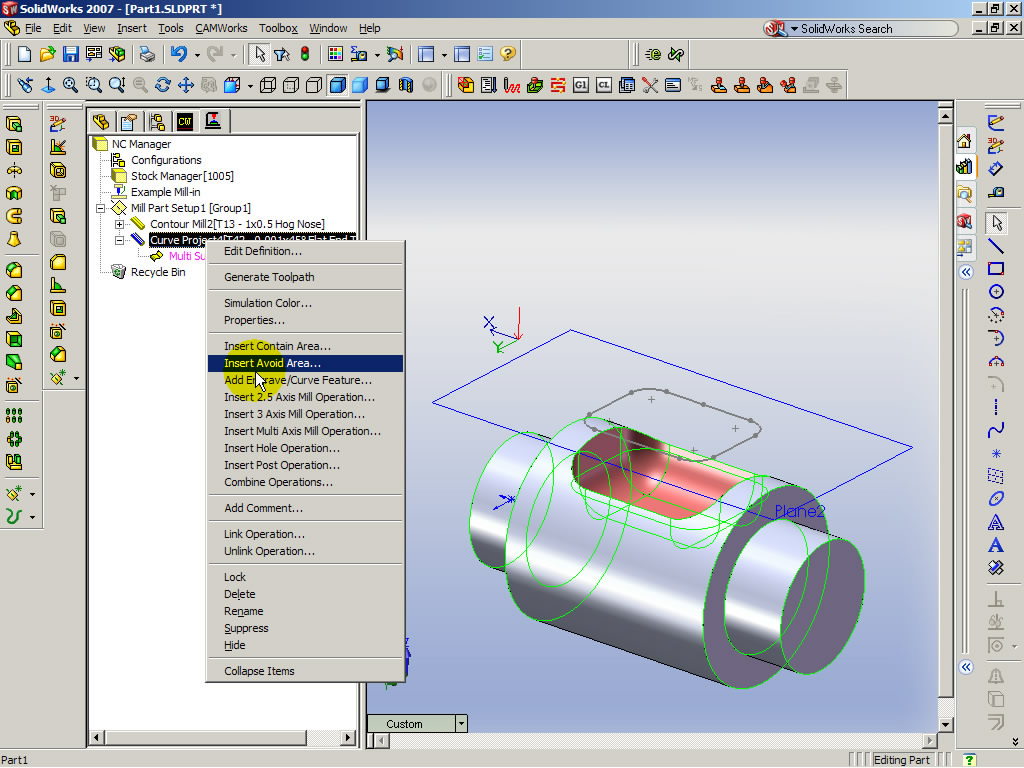Open the color grid Edit Color icon
This screenshot has width=1024, height=768.
tap(335, 54)
